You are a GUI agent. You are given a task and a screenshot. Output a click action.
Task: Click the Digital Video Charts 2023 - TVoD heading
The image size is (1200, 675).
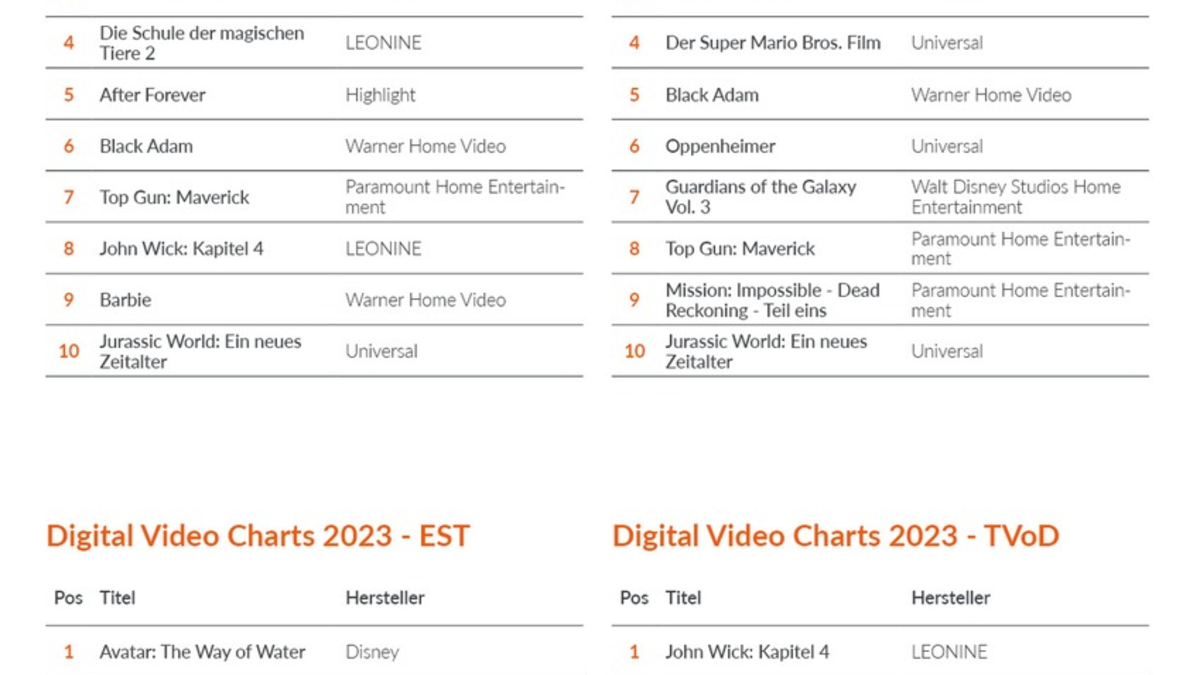click(x=835, y=536)
